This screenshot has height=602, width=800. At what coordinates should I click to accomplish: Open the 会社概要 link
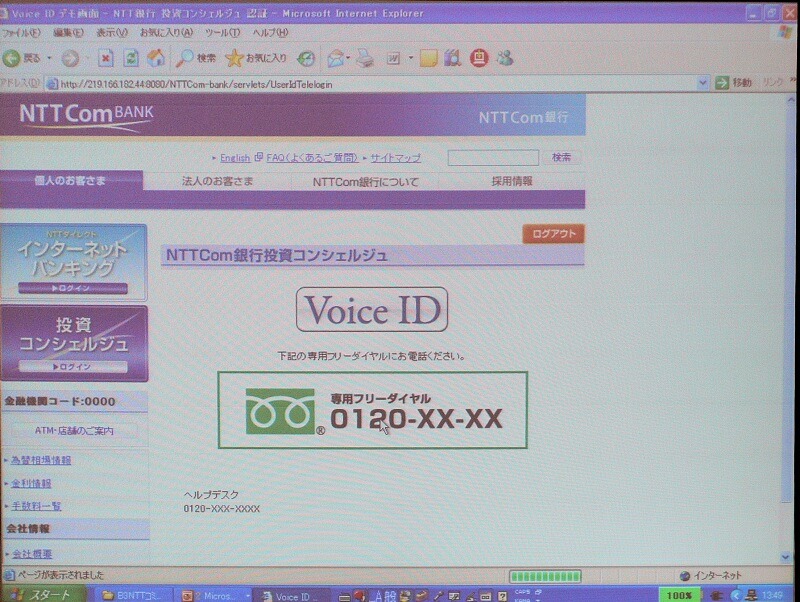[x=32, y=554]
